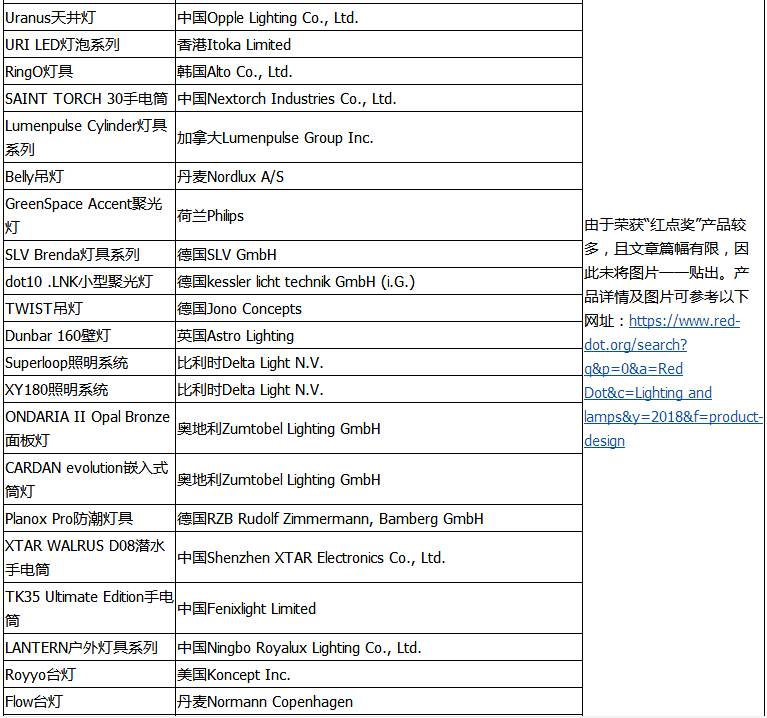The image size is (767, 718).
Task: Click '丹麦Nordlux A/S' cell
Action: (379, 176)
